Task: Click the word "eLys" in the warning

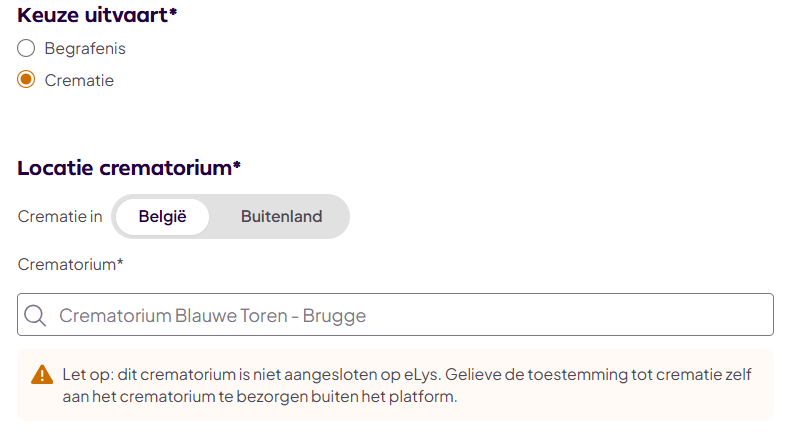Action: pos(423,375)
